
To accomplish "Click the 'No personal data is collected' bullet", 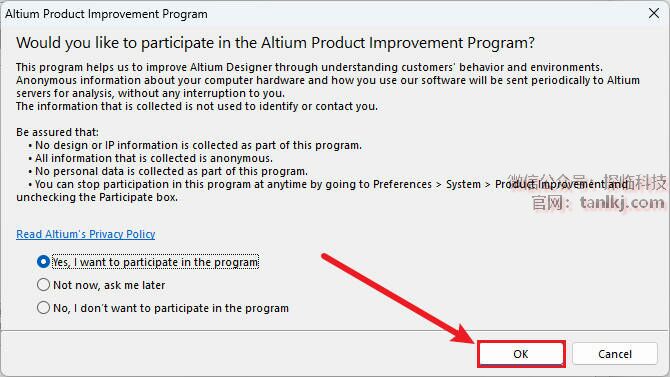I will pyautogui.click(x=168, y=171).
